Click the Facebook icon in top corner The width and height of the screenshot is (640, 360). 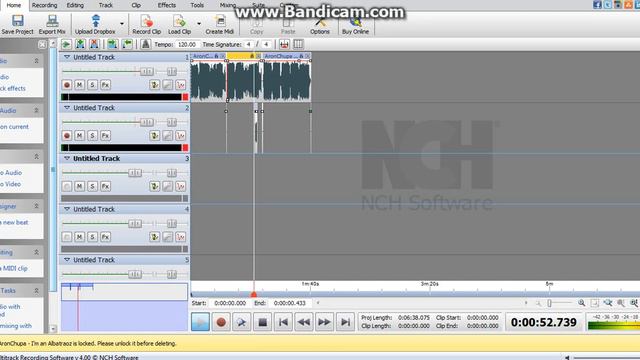(597, 4)
